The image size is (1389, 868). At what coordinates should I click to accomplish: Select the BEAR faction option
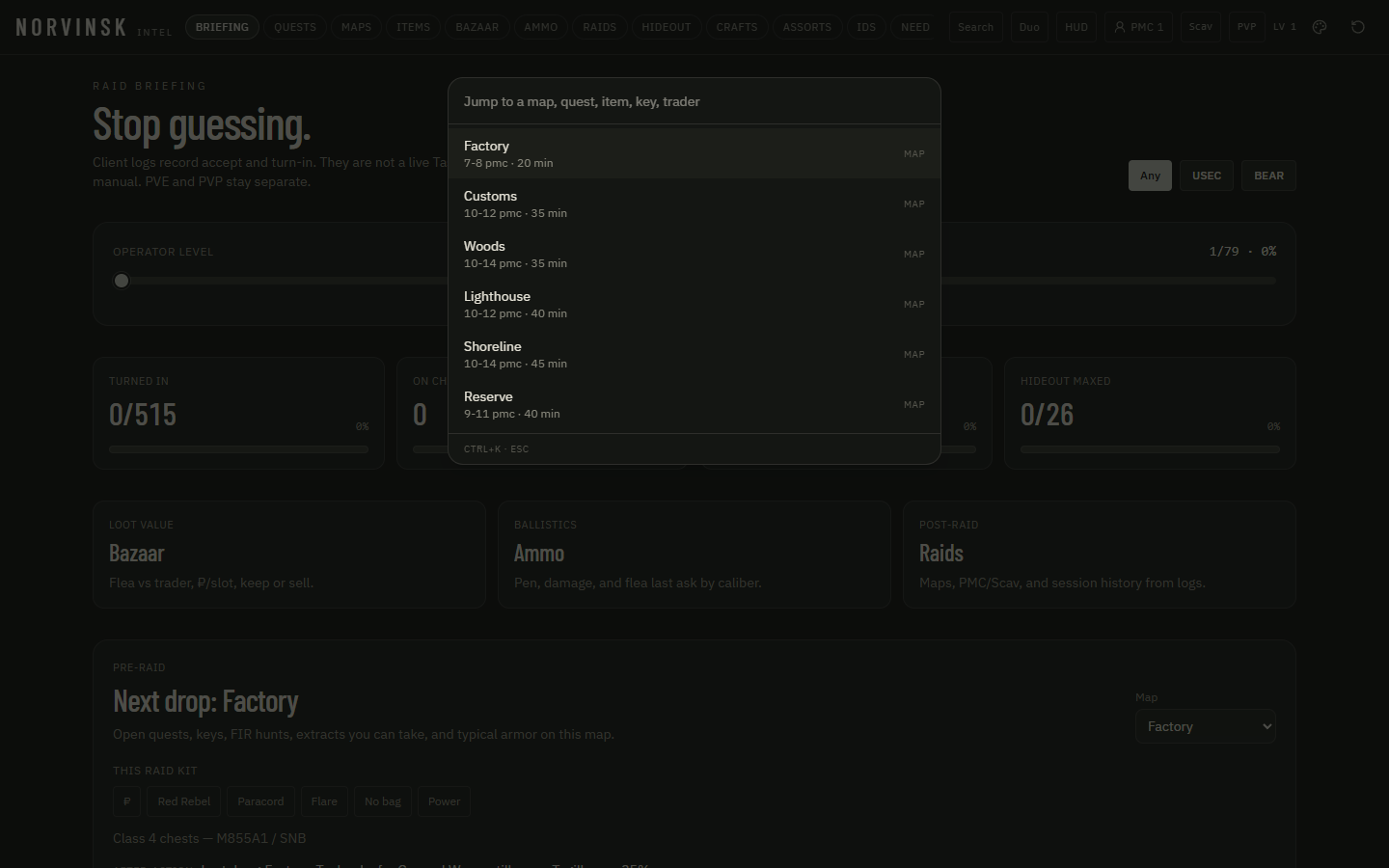click(x=1268, y=176)
